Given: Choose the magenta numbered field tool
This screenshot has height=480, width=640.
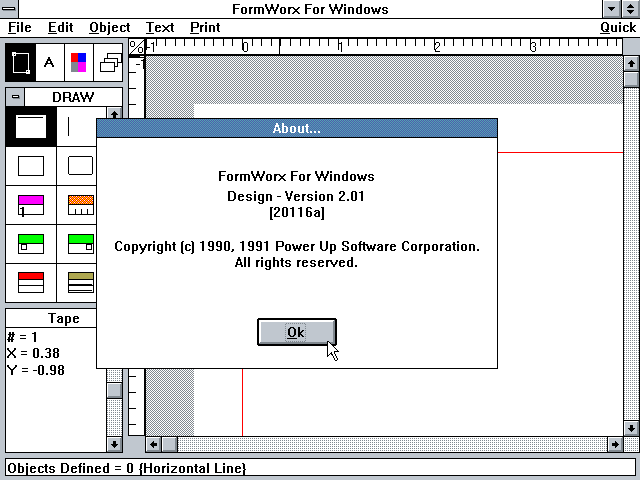Looking at the screenshot, I should pyautogui.click(x=31, y=205).
